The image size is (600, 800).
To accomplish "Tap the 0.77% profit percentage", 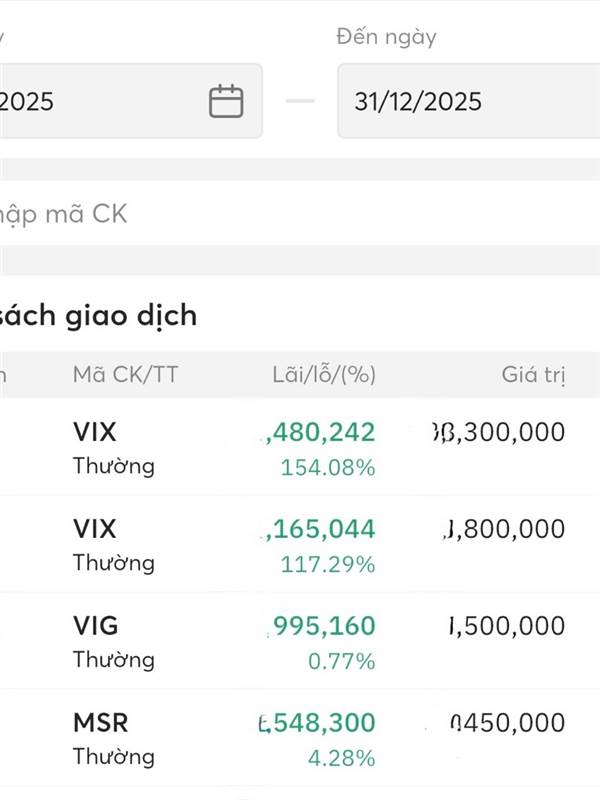I will 342,661.
